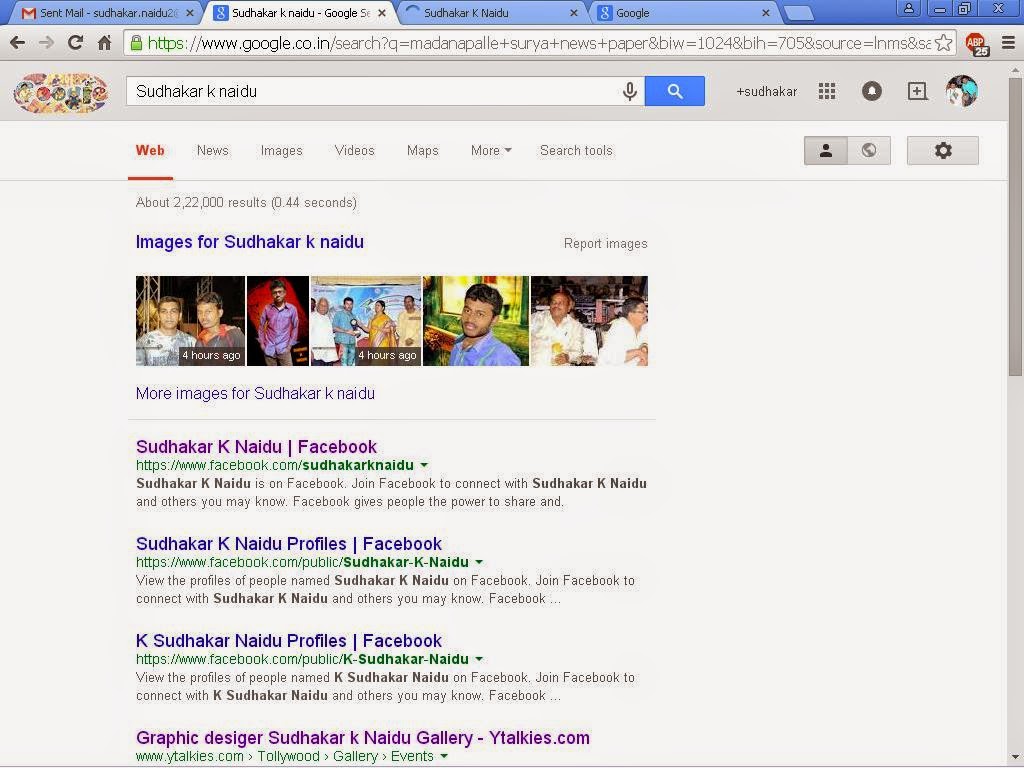This screenshot has width=1024, height=768.
Task: Close the Google tab
Action: 766,13
